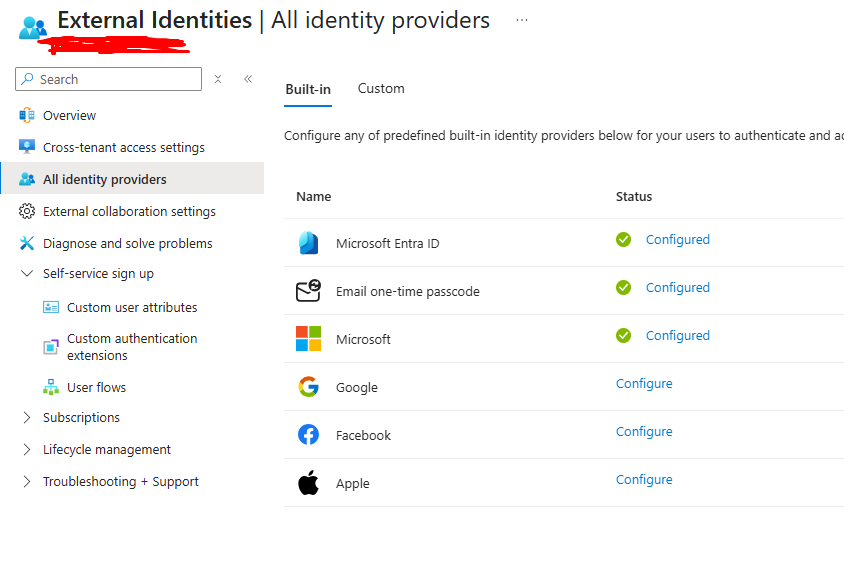Expand the Troubleshooting + Support section
Screen dimensions: 844x574
27,481
